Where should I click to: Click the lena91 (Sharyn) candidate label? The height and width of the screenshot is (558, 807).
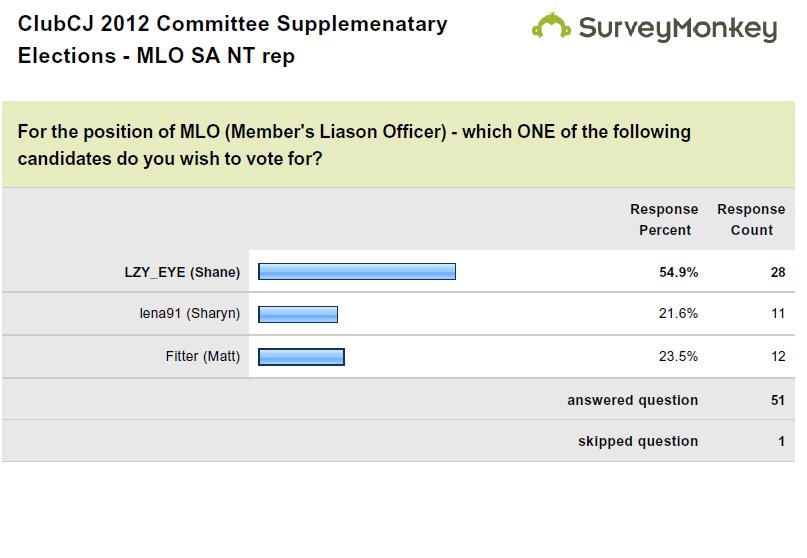(190, 313)
